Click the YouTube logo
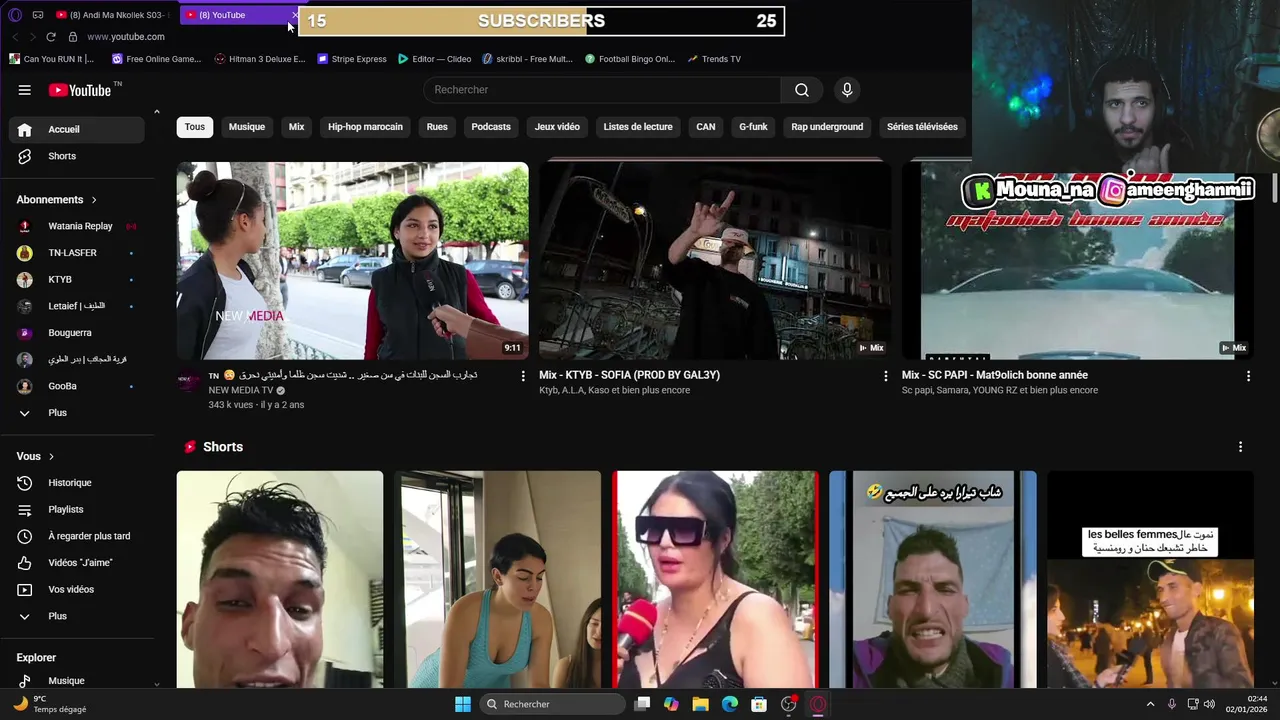This screenshot has width=1280, height=720. [x=82, y=90]
